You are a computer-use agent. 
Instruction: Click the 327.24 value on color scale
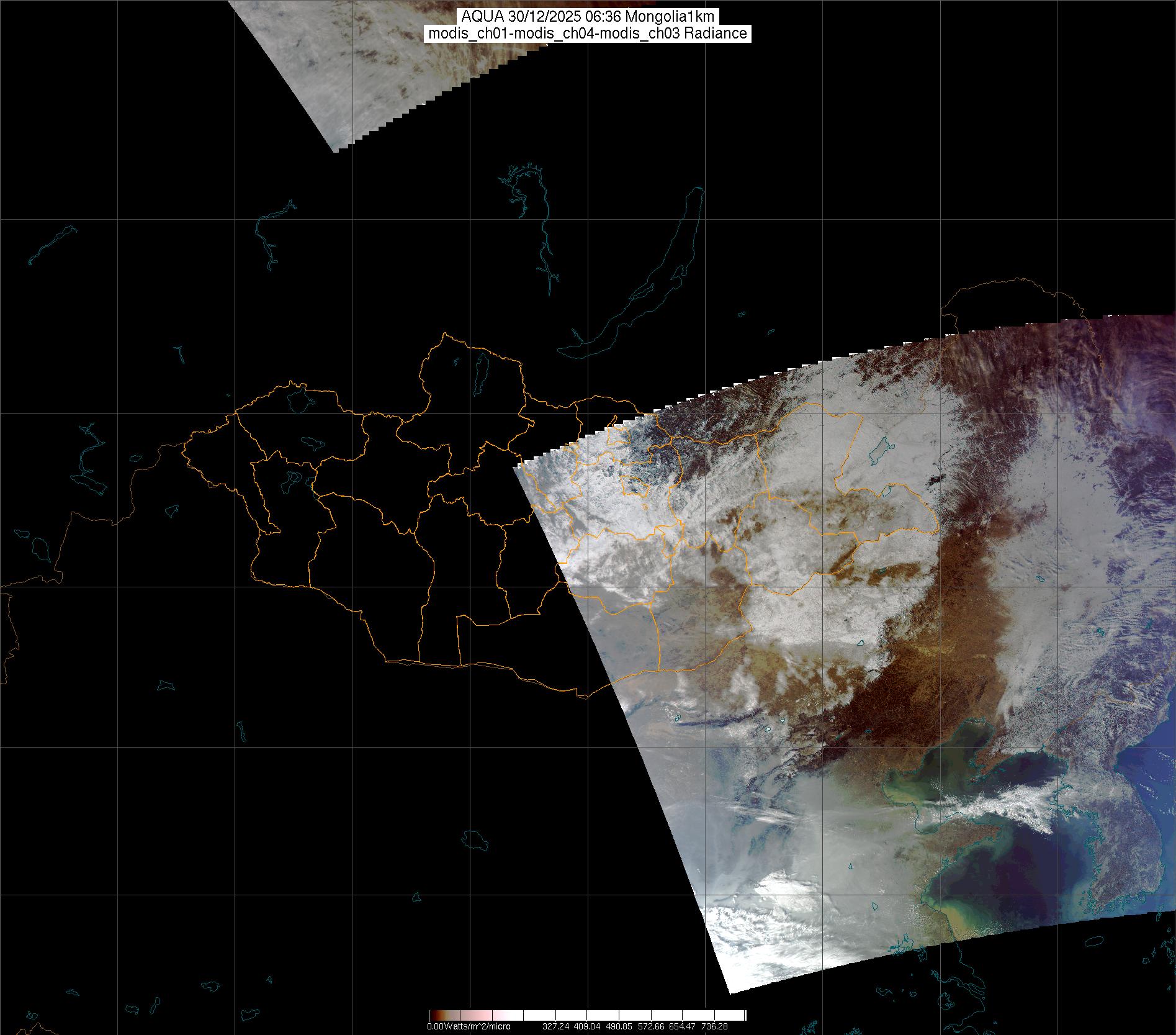click(555, 1026)
